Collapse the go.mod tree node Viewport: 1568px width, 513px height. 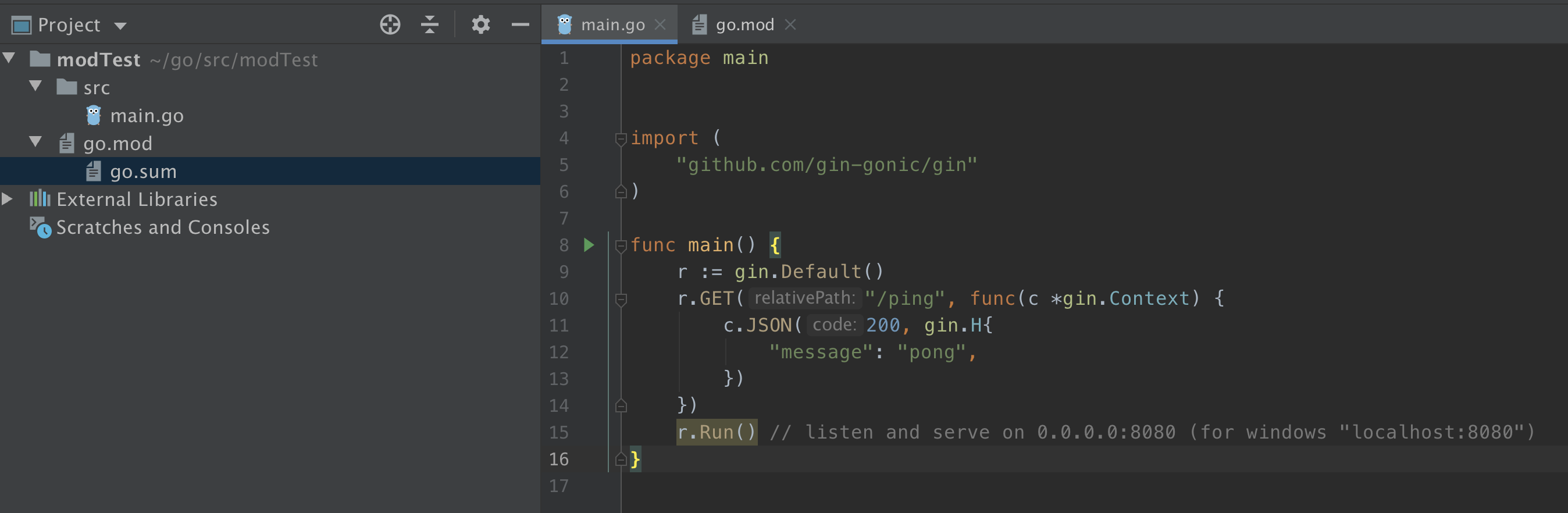point(36,142)
